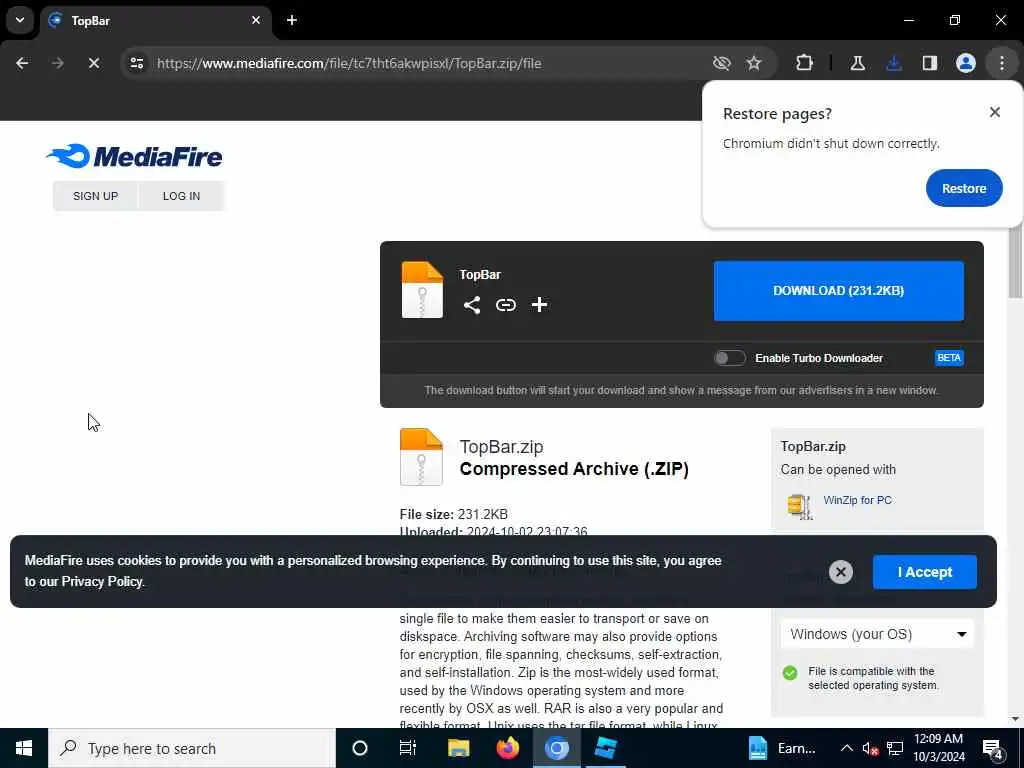Open the Chrome Labs flask icon
This screenshot has height=768, width=1024.
pyautogui.click(x=857, y=63)
